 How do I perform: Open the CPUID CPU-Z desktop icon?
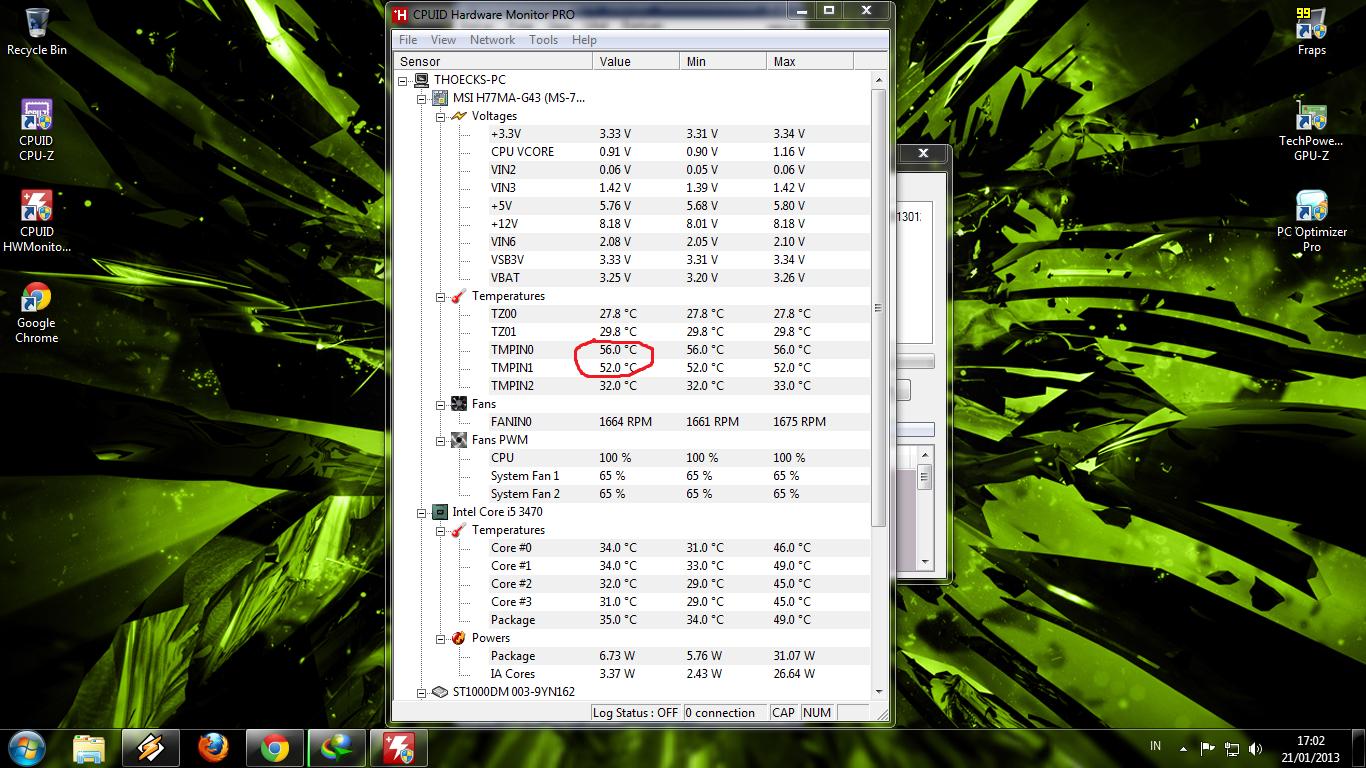pyautogui.click(x=36, y=129)
